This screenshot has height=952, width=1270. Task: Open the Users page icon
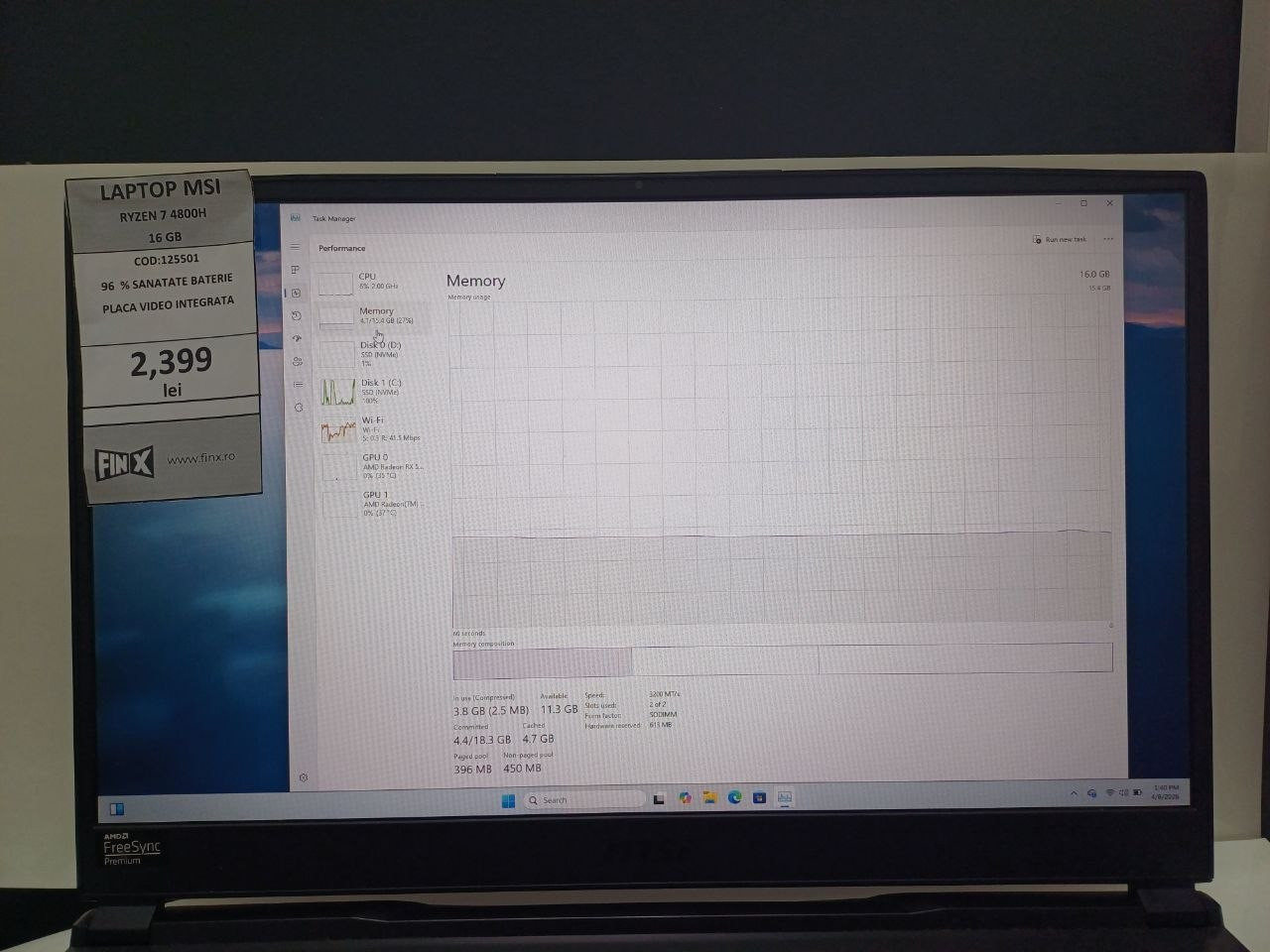297,361
